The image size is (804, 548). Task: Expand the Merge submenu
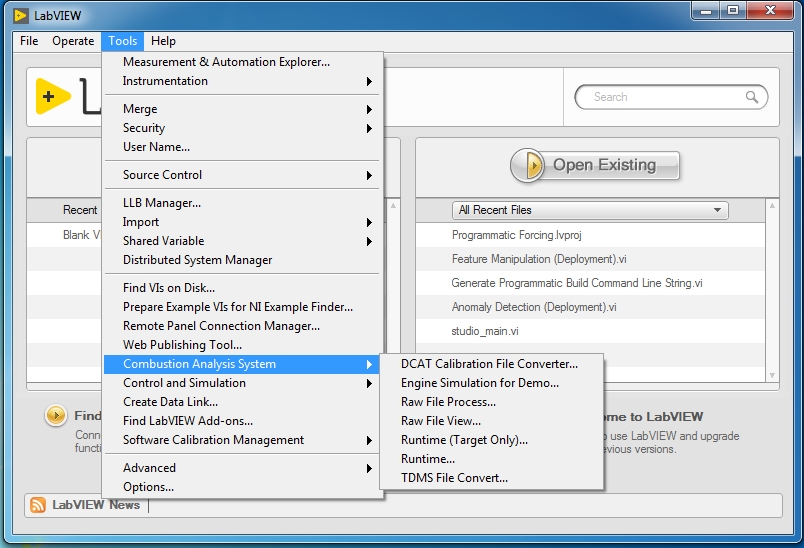tap(242, 109)
